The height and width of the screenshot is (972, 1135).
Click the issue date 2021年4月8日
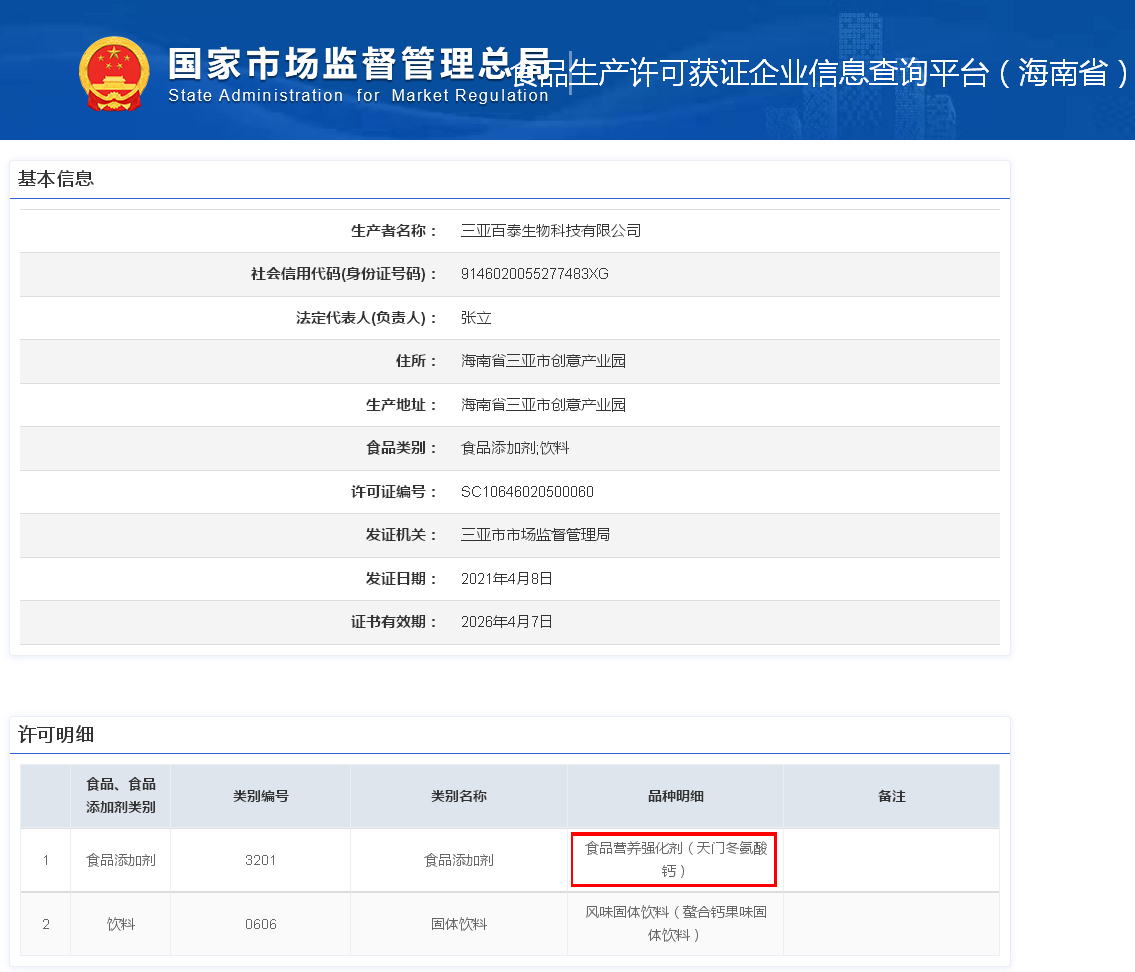point(506,579)
